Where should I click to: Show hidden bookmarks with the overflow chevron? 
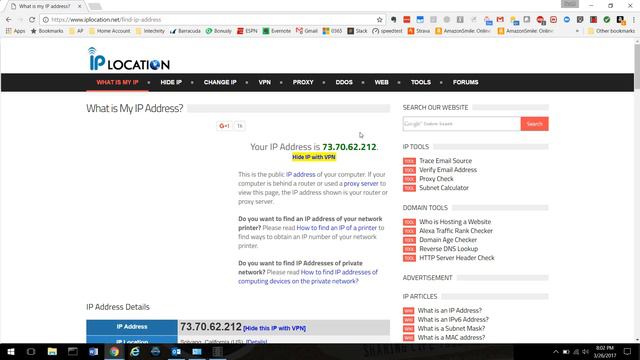[x=577, y=31]
